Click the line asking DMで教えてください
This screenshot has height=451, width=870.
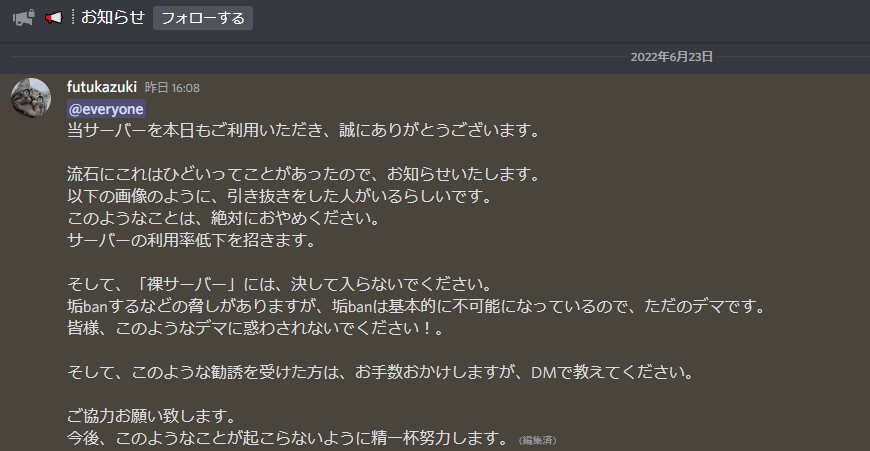tap(381, 372)
